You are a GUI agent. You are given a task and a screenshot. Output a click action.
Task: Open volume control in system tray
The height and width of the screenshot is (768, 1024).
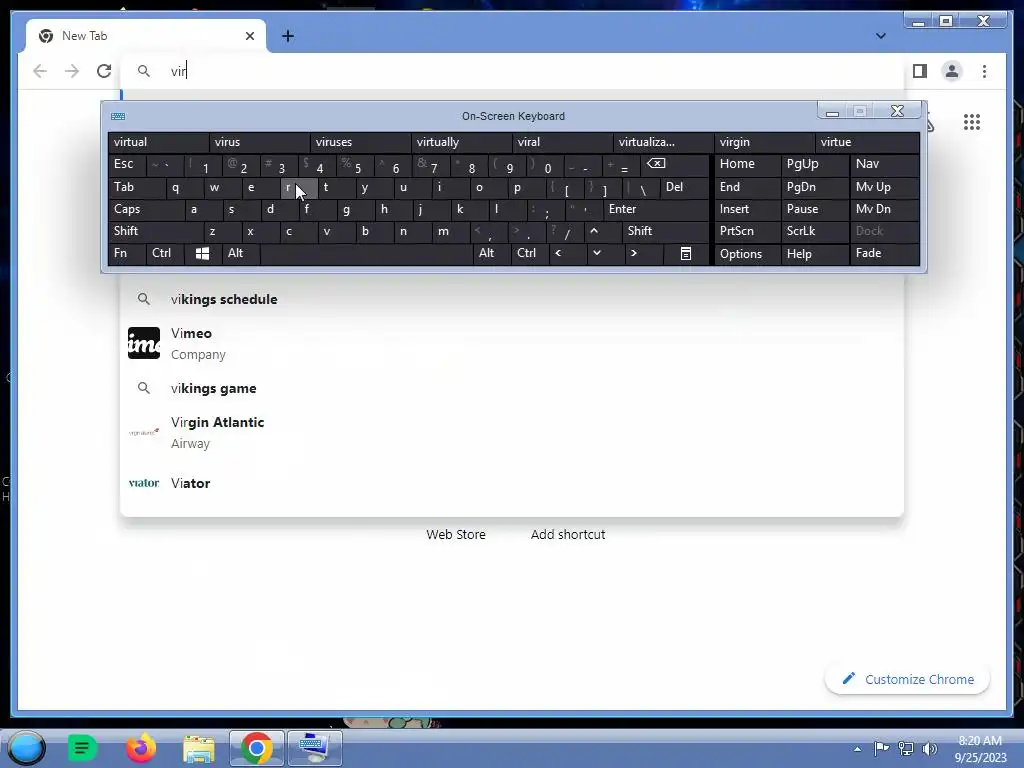(x=929, y=749)
